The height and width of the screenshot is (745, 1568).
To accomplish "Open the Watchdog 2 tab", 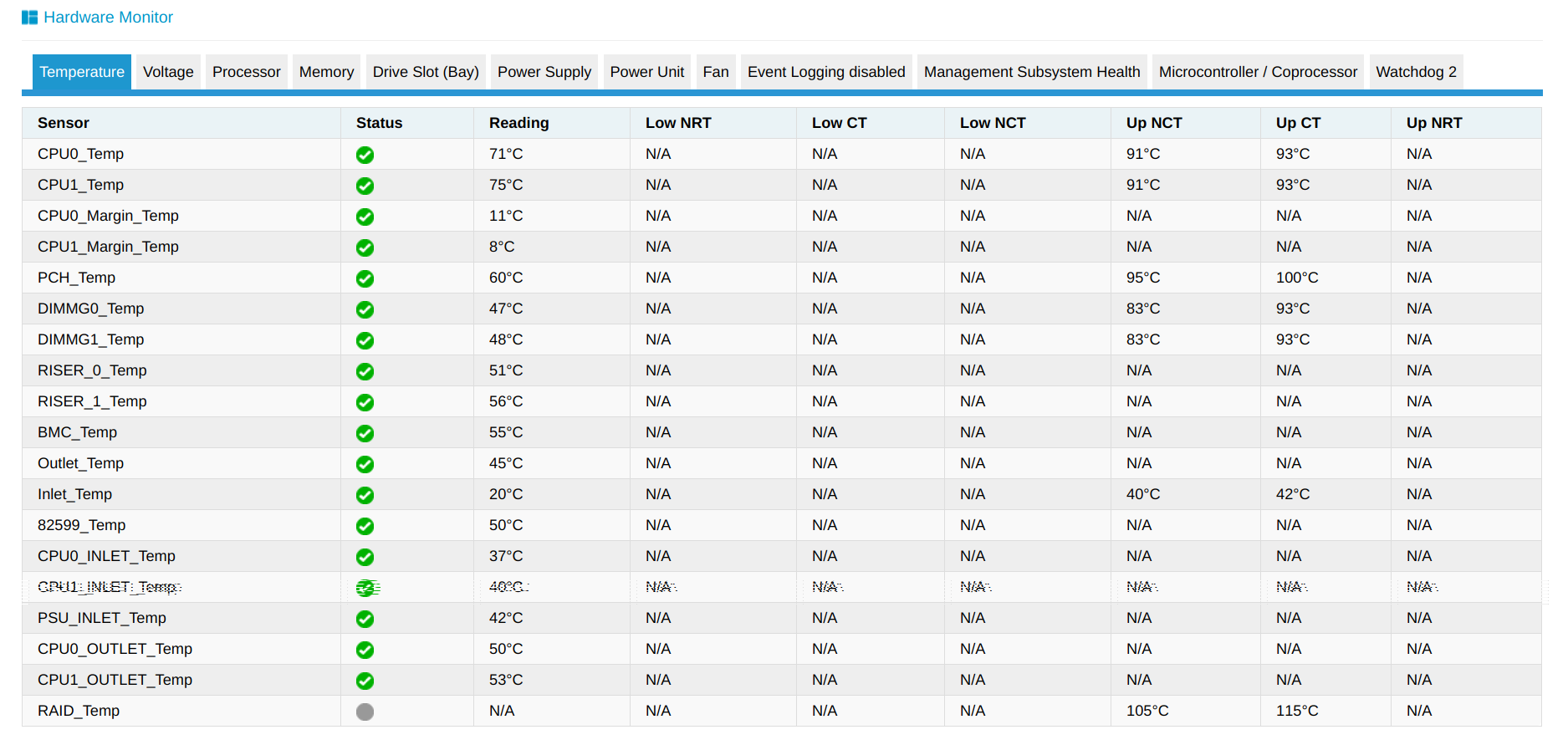I will click(x=1416, y=72).
